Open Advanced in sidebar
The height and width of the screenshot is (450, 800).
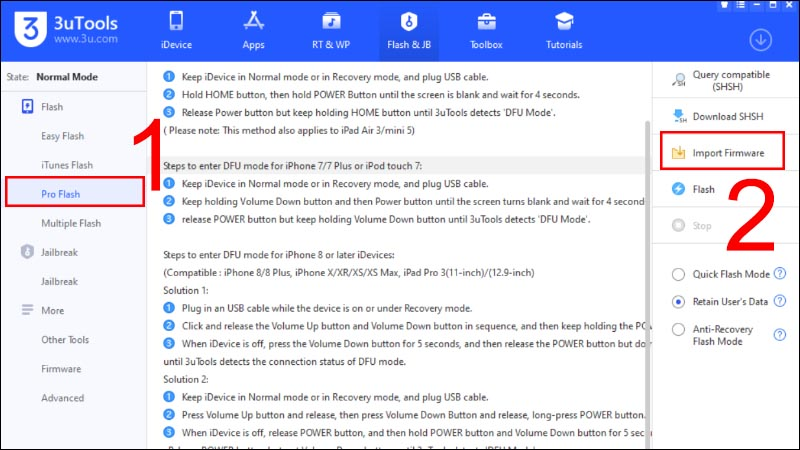click(62, 397)
